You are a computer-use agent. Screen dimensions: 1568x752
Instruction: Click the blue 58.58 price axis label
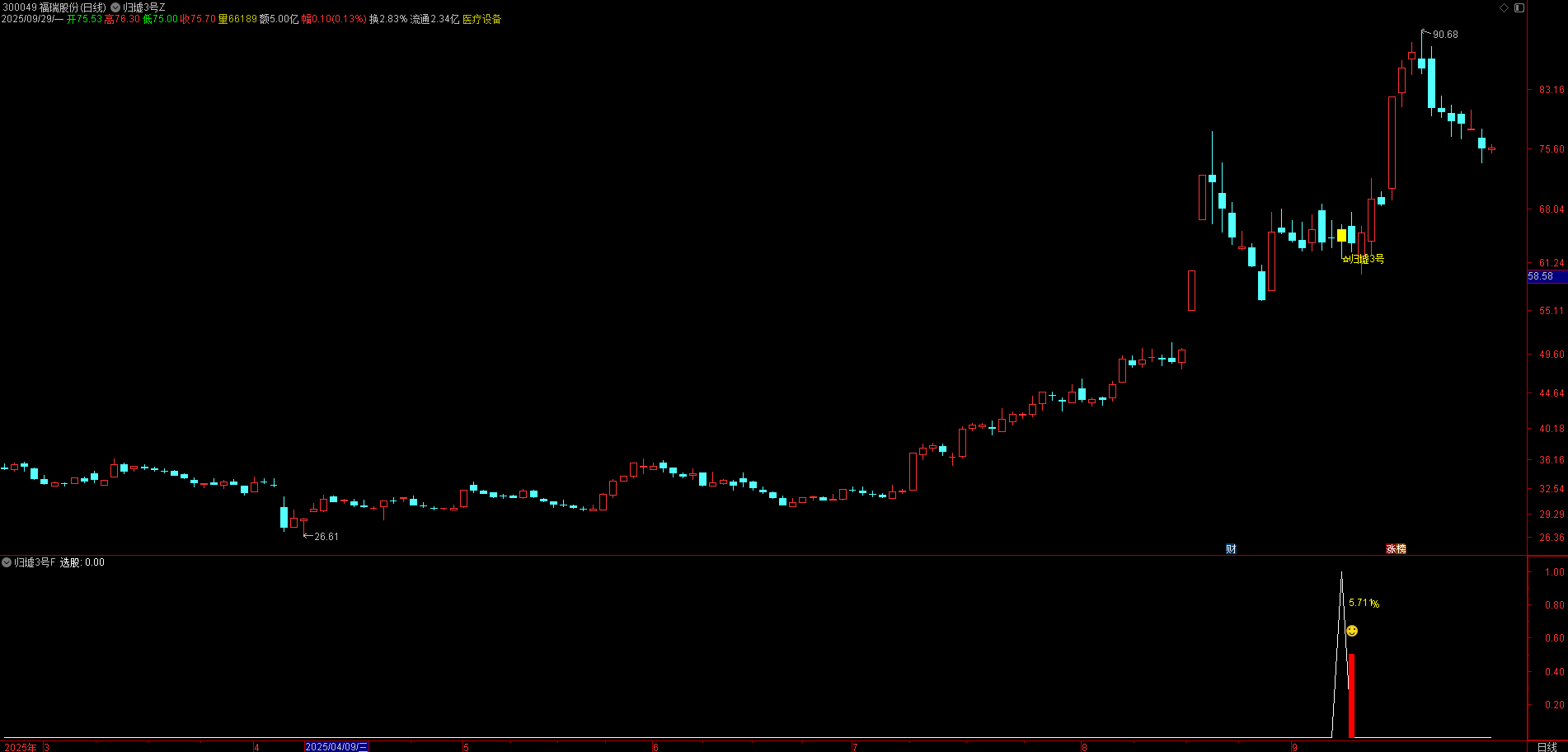(x=1542, y=277)
